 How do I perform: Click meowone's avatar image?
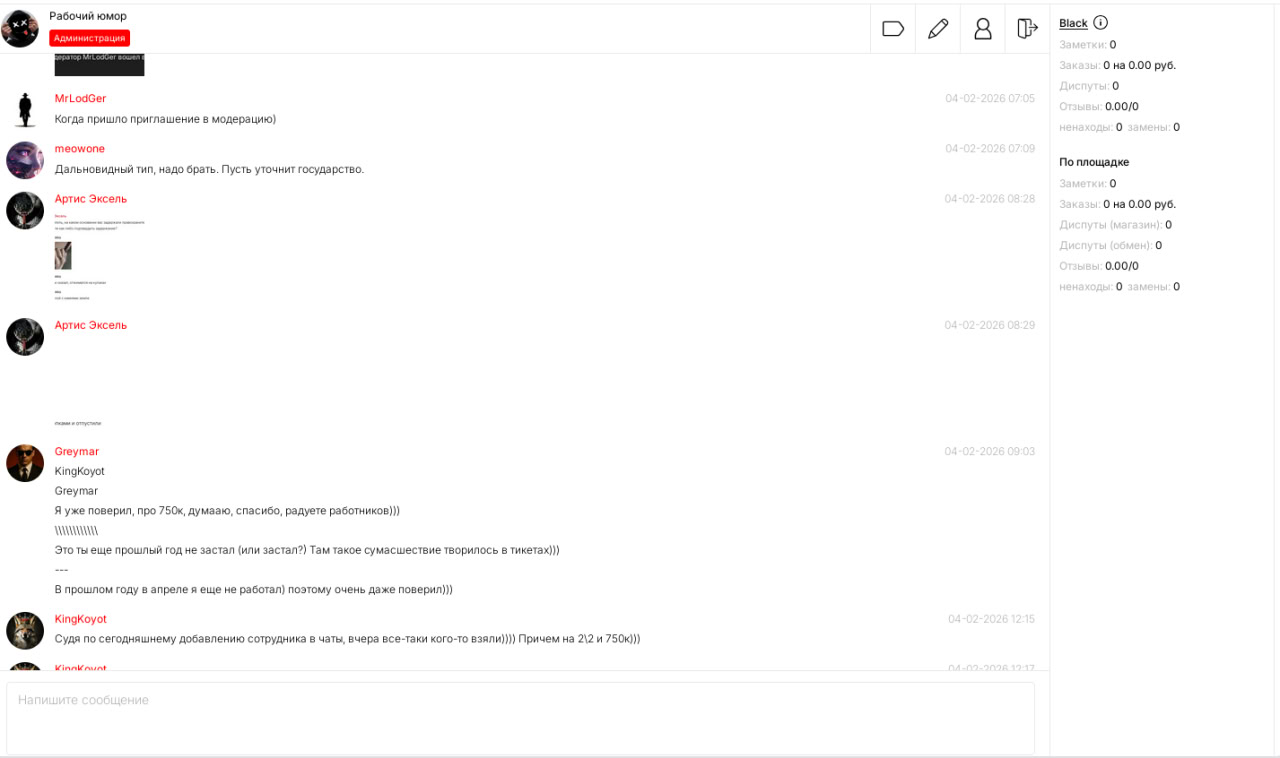tap(25, 160)
